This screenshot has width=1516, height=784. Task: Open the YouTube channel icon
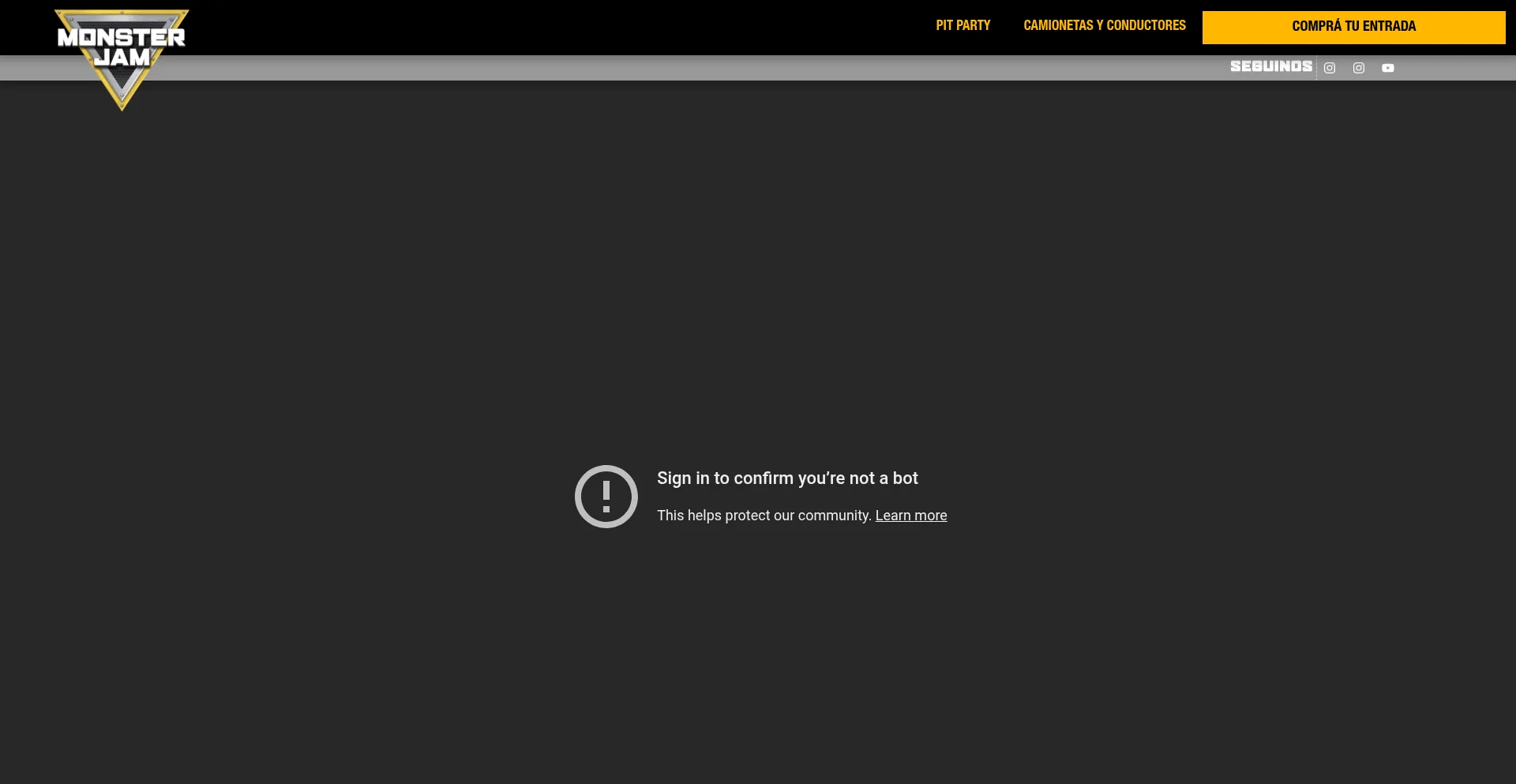[1388, 68]
